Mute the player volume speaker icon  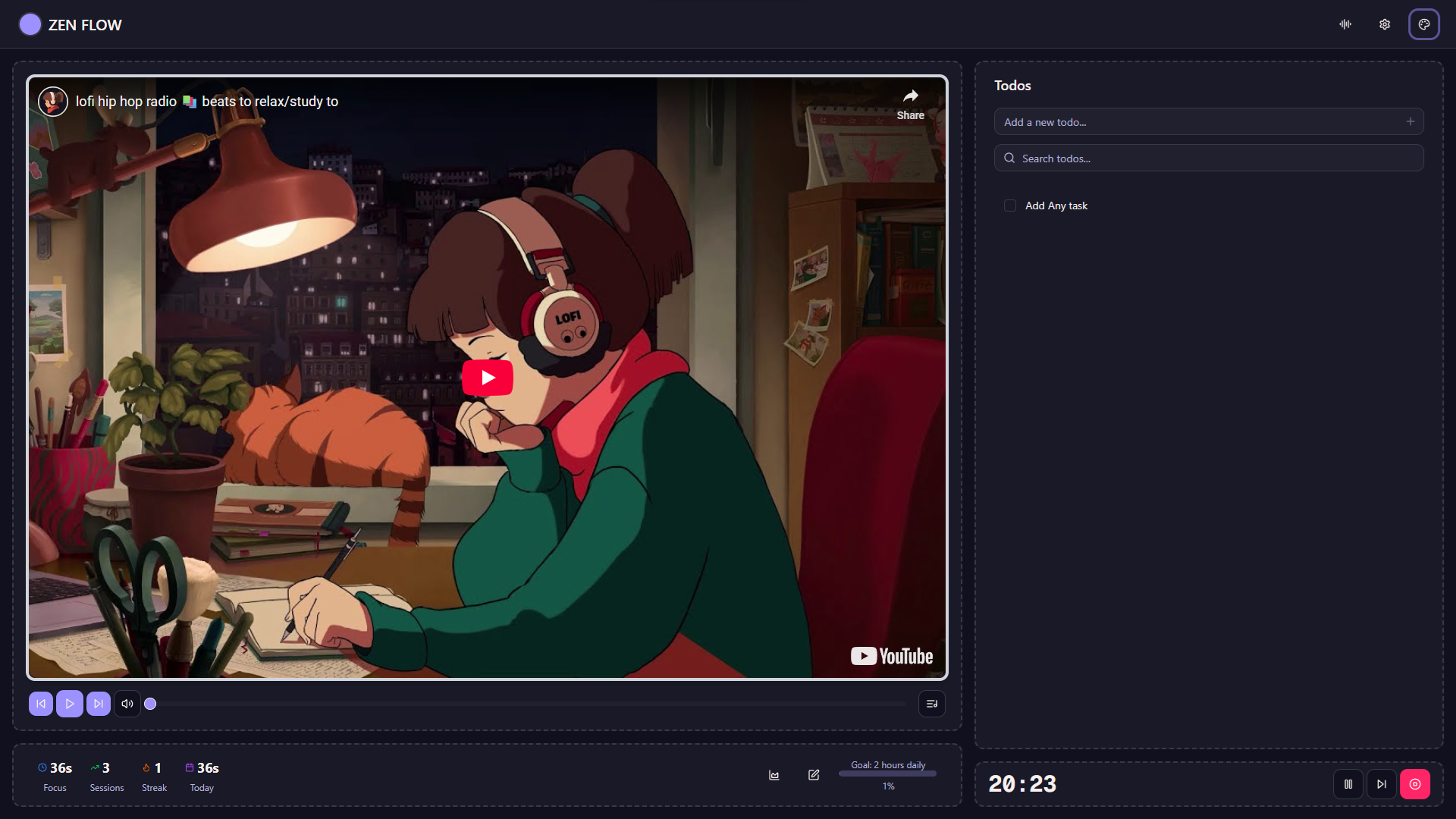[x=127, y=704]
